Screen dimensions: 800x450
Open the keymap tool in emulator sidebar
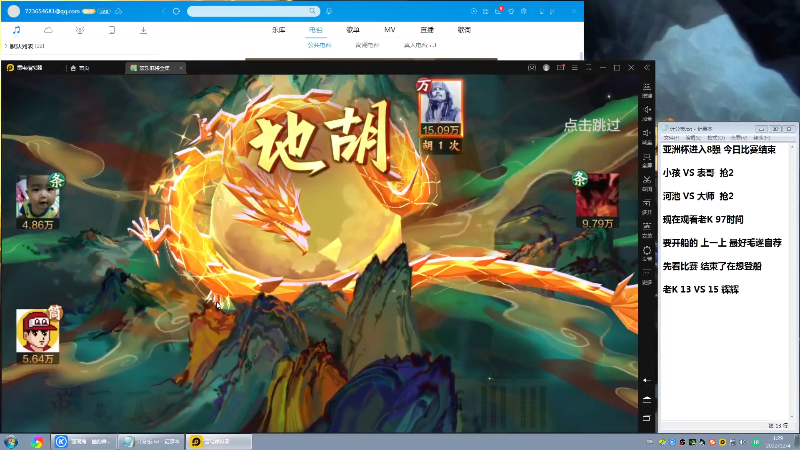click(647, 90)
